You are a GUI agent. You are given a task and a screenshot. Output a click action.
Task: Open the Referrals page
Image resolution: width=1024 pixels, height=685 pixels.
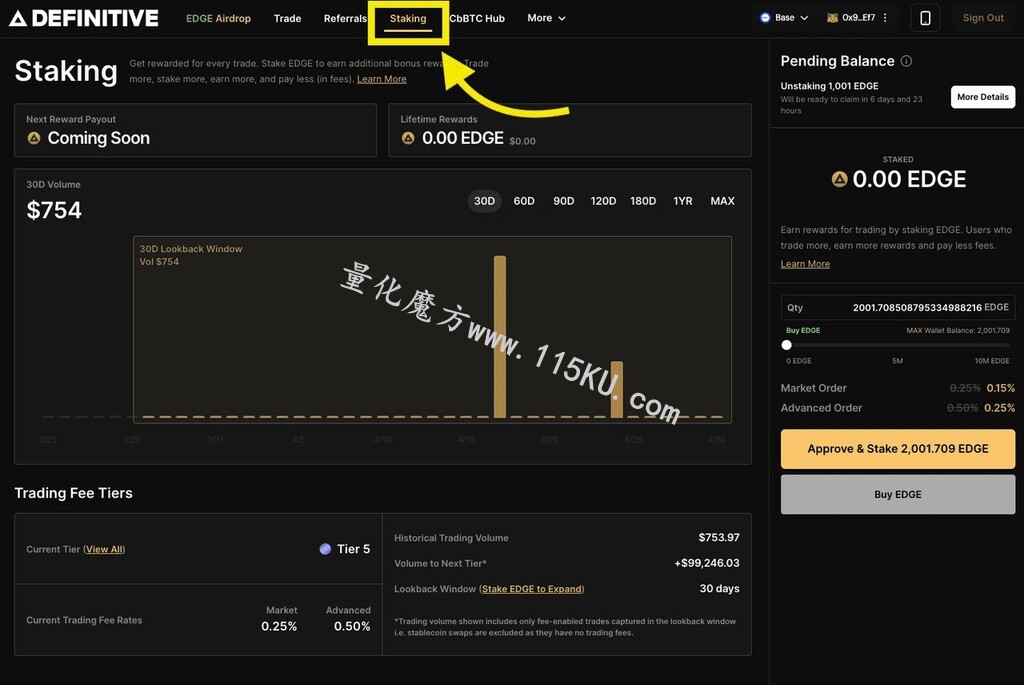click(x=345, y=18)
